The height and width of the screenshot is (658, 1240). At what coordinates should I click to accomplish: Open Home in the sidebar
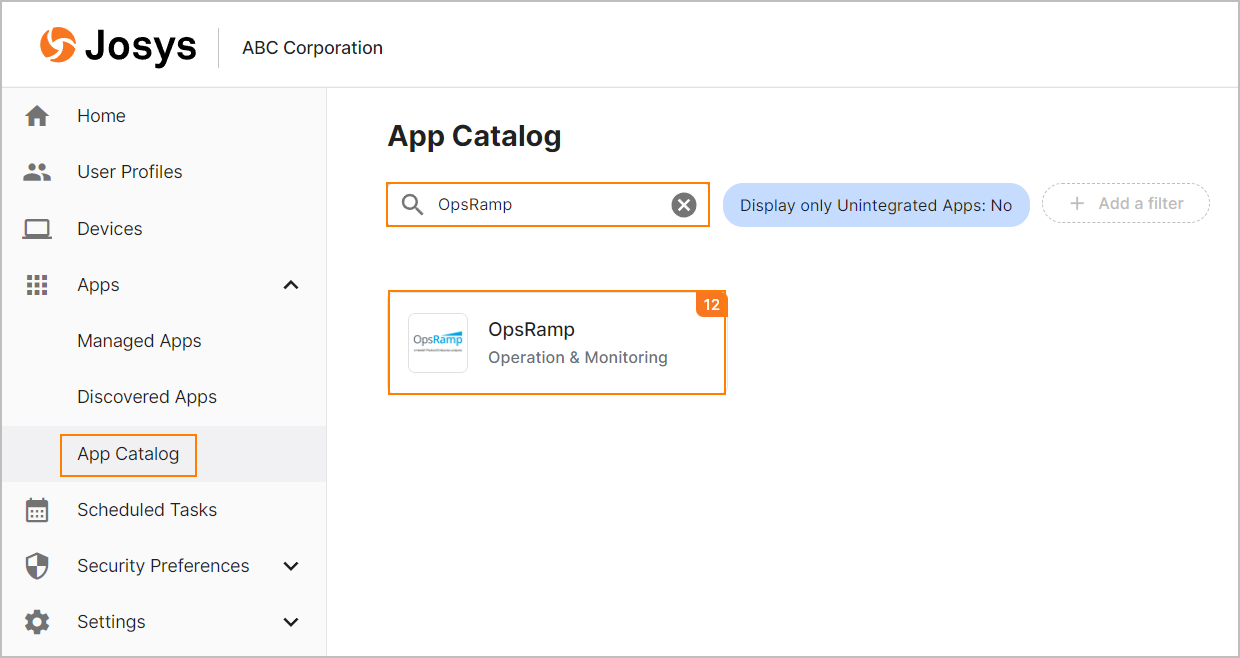click(x=101, y=116)
